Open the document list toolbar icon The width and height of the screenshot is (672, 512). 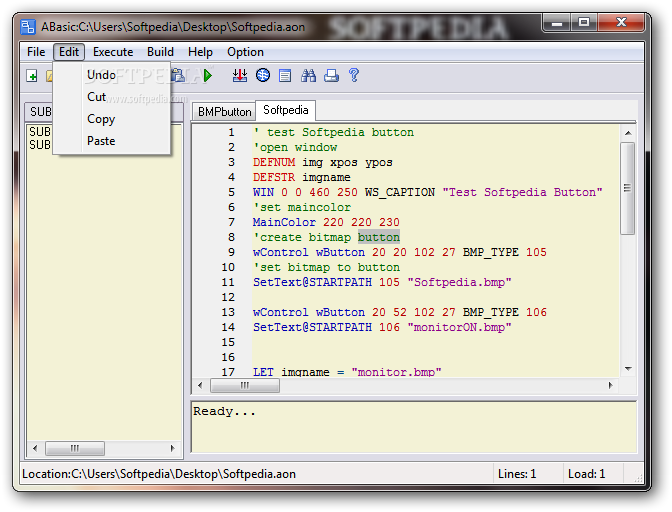[x=286, y=76]
